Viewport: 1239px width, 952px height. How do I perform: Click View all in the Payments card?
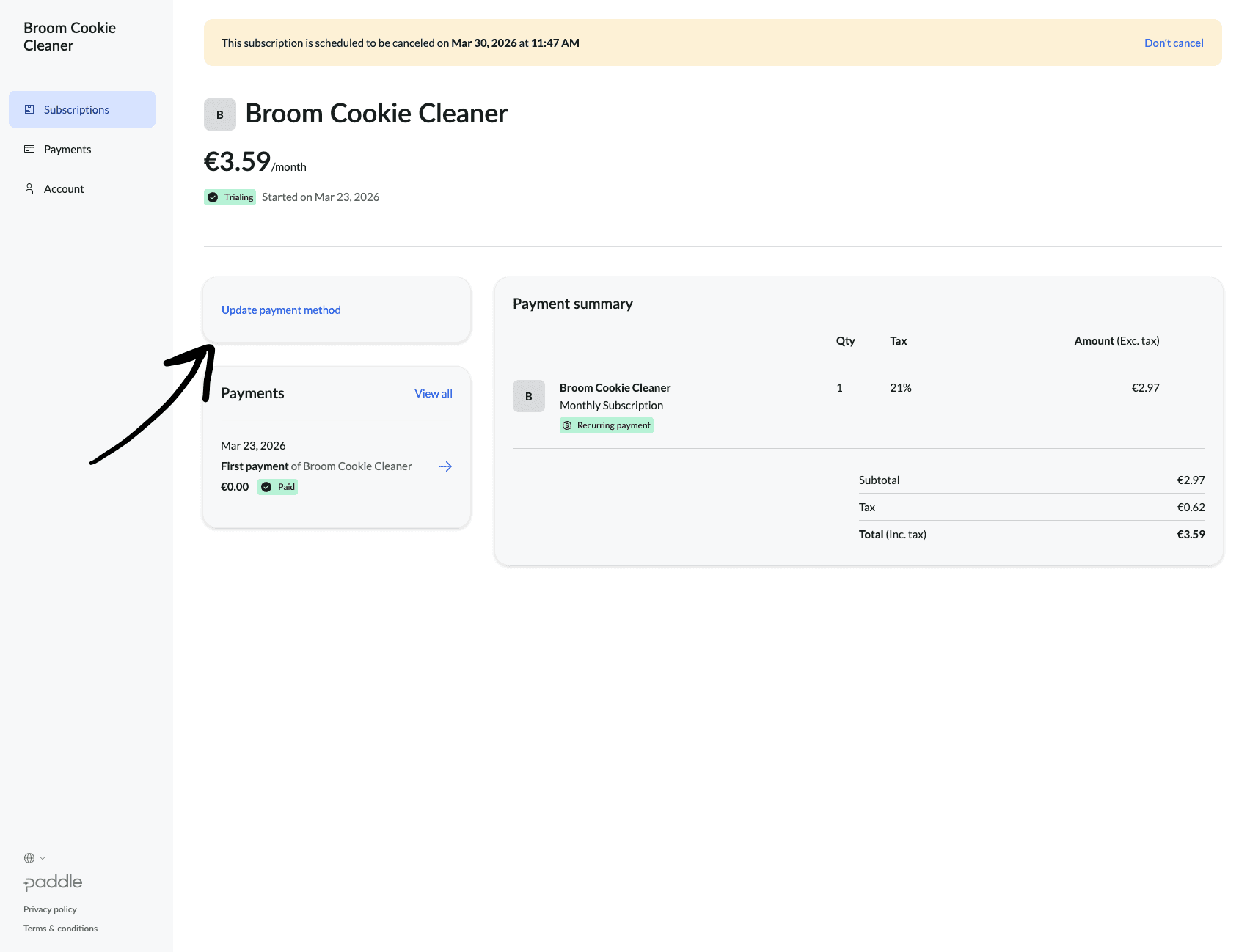[433, 393]
